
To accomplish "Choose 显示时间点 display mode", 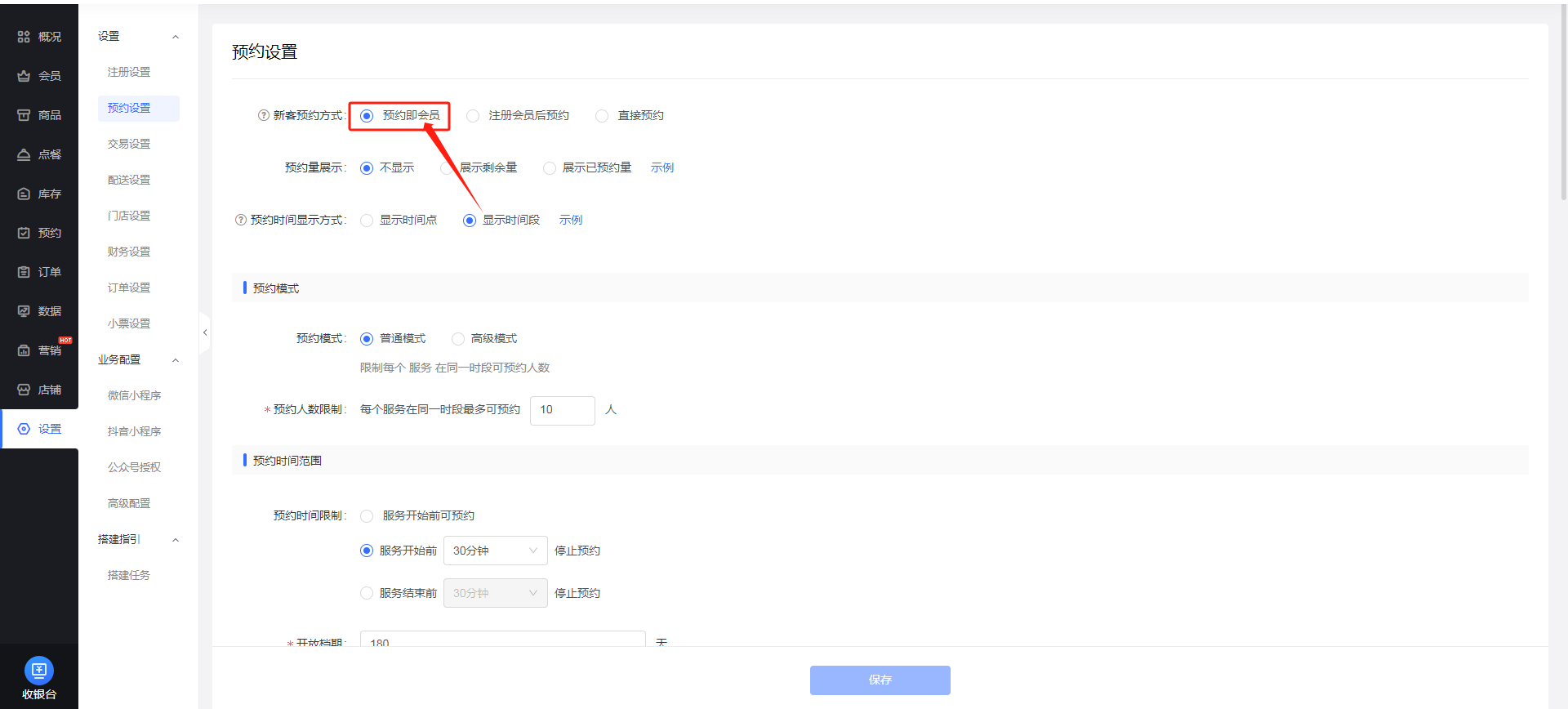I will (x=367, y=221).
